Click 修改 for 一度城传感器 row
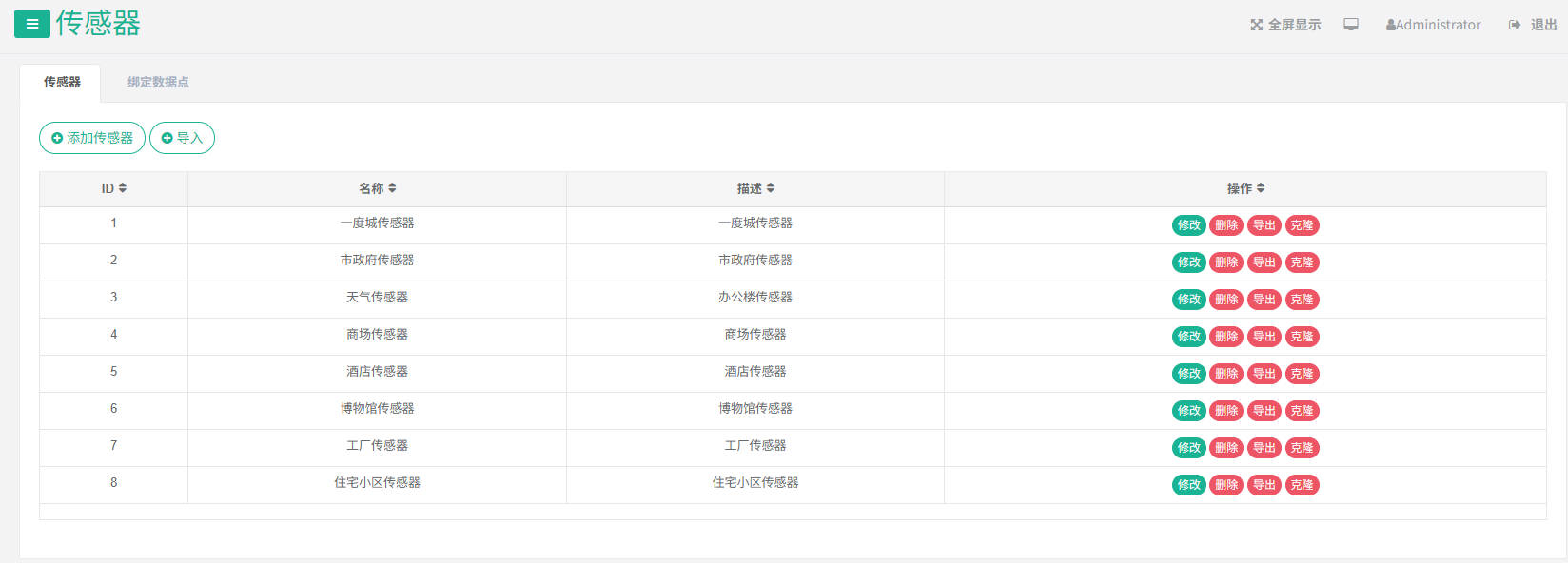Screen dimensions: 1568x563 tap(1188, 225)
